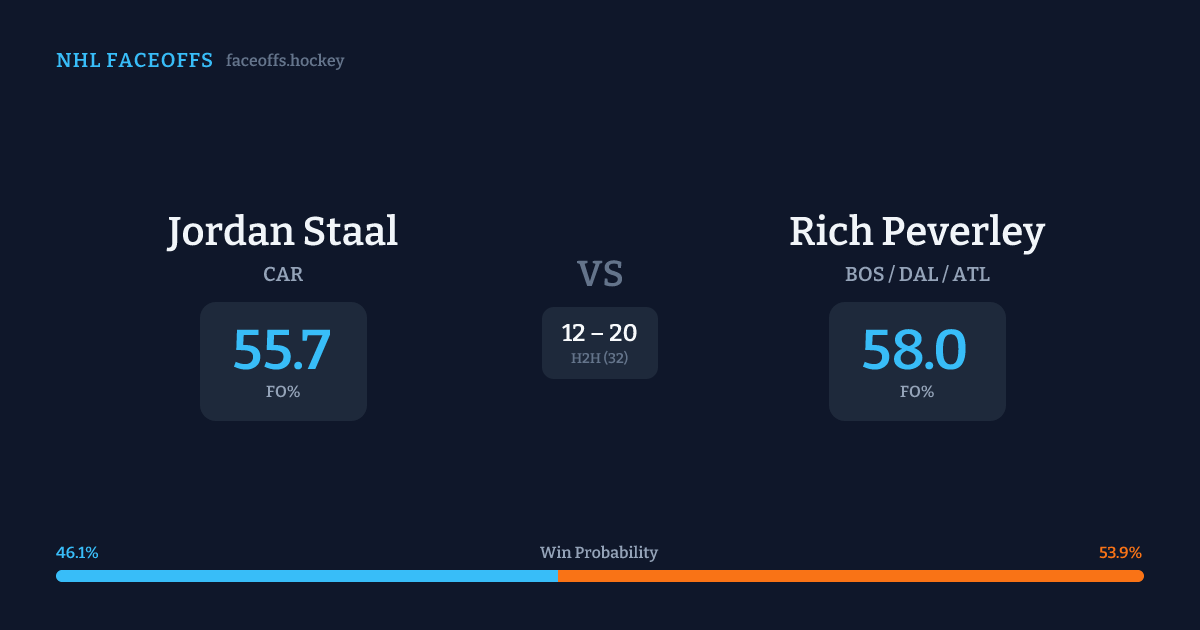The width and height of the screenshot is (1200, 630).
Task: Click the 58.0 number
Action: coord(915,350)
